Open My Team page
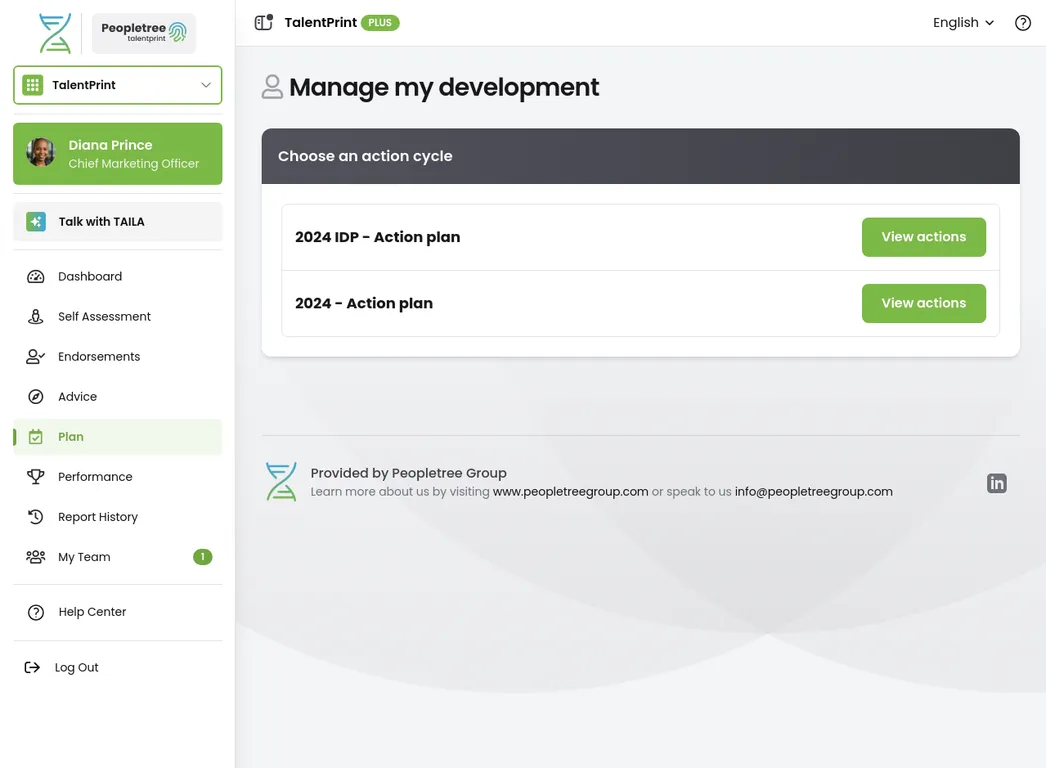 (117, 556)
